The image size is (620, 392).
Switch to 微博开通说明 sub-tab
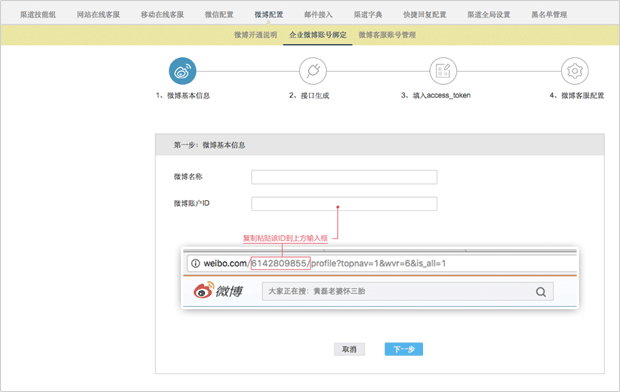coord(255,35)
